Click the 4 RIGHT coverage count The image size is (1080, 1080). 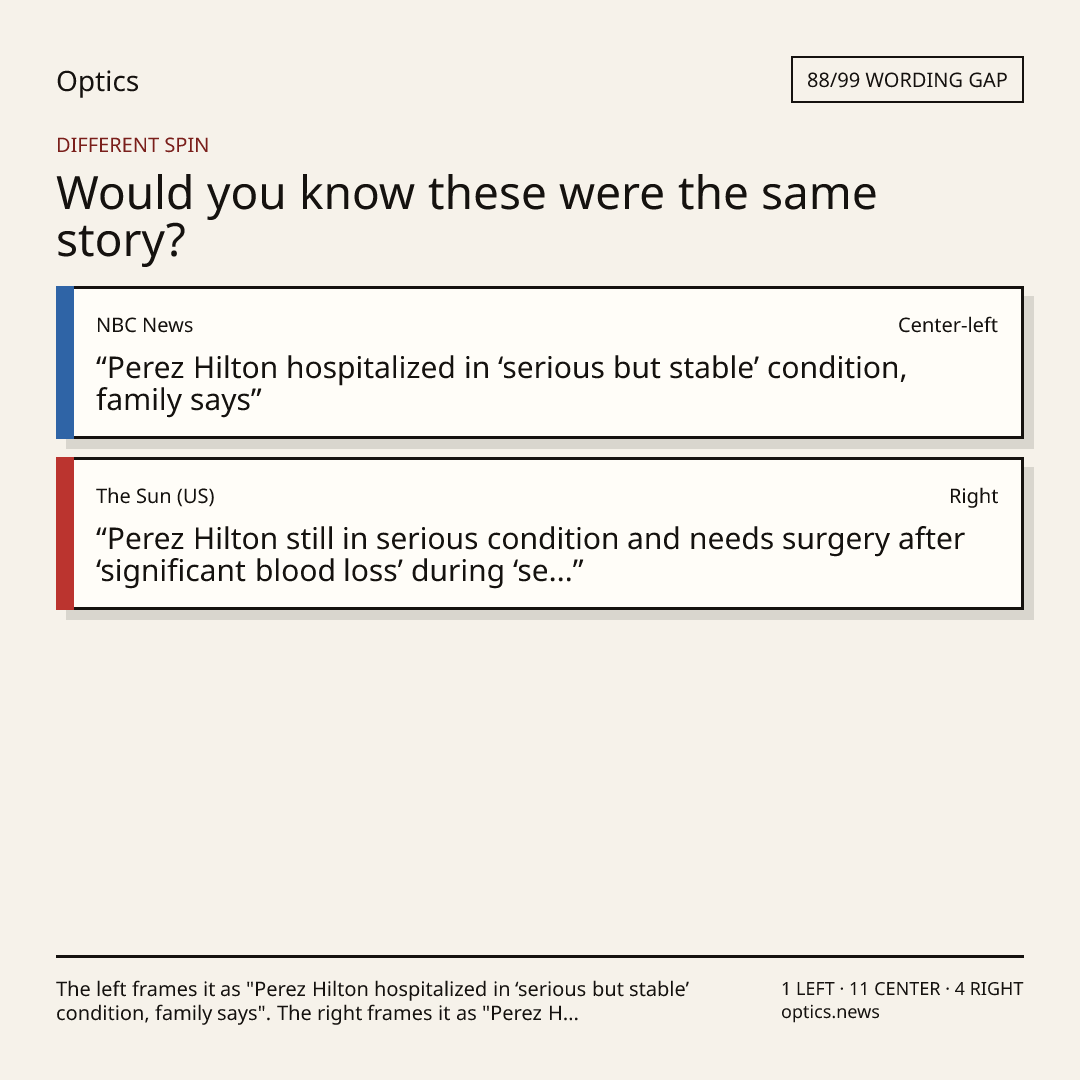click(988, 989)
